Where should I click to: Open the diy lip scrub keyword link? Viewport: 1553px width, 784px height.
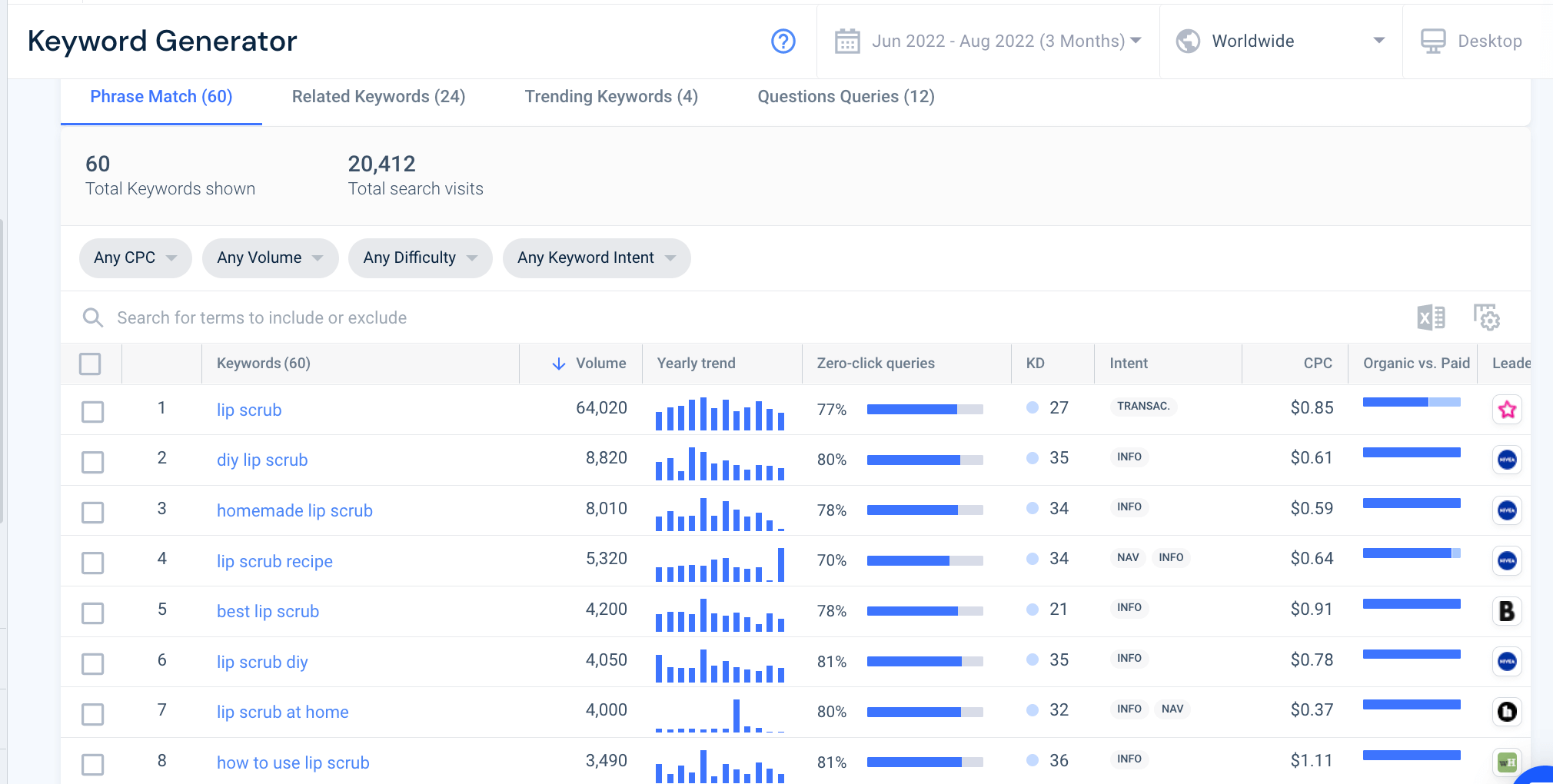[262, 460]
